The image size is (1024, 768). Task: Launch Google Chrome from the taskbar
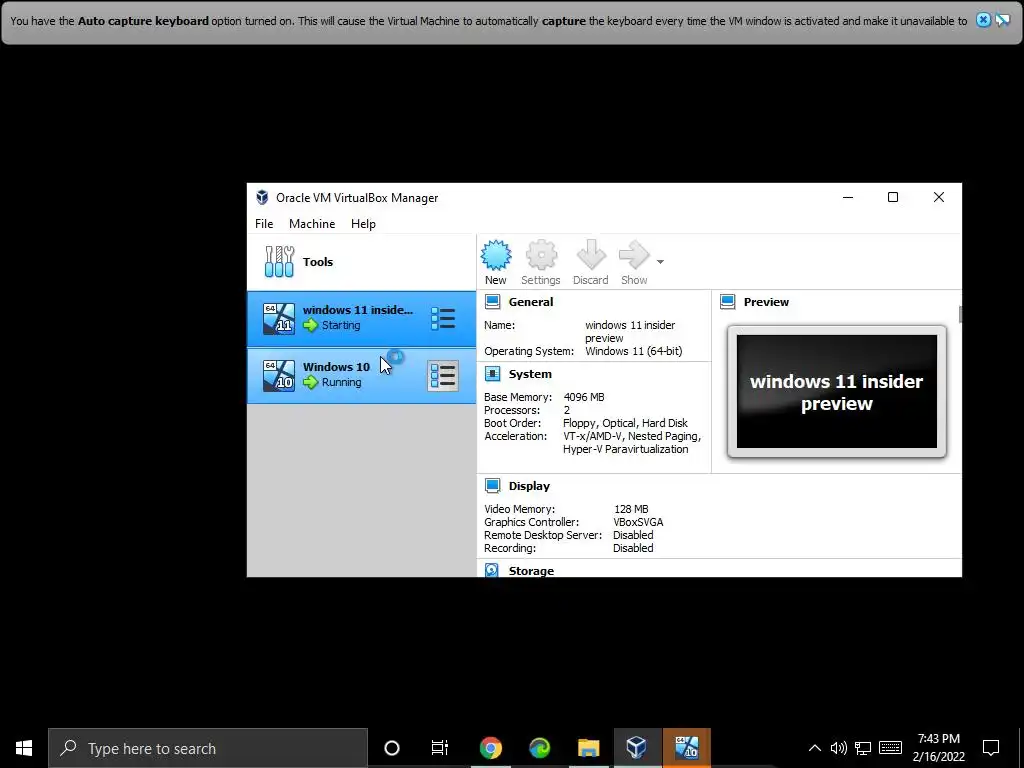[x=490, y=748]
